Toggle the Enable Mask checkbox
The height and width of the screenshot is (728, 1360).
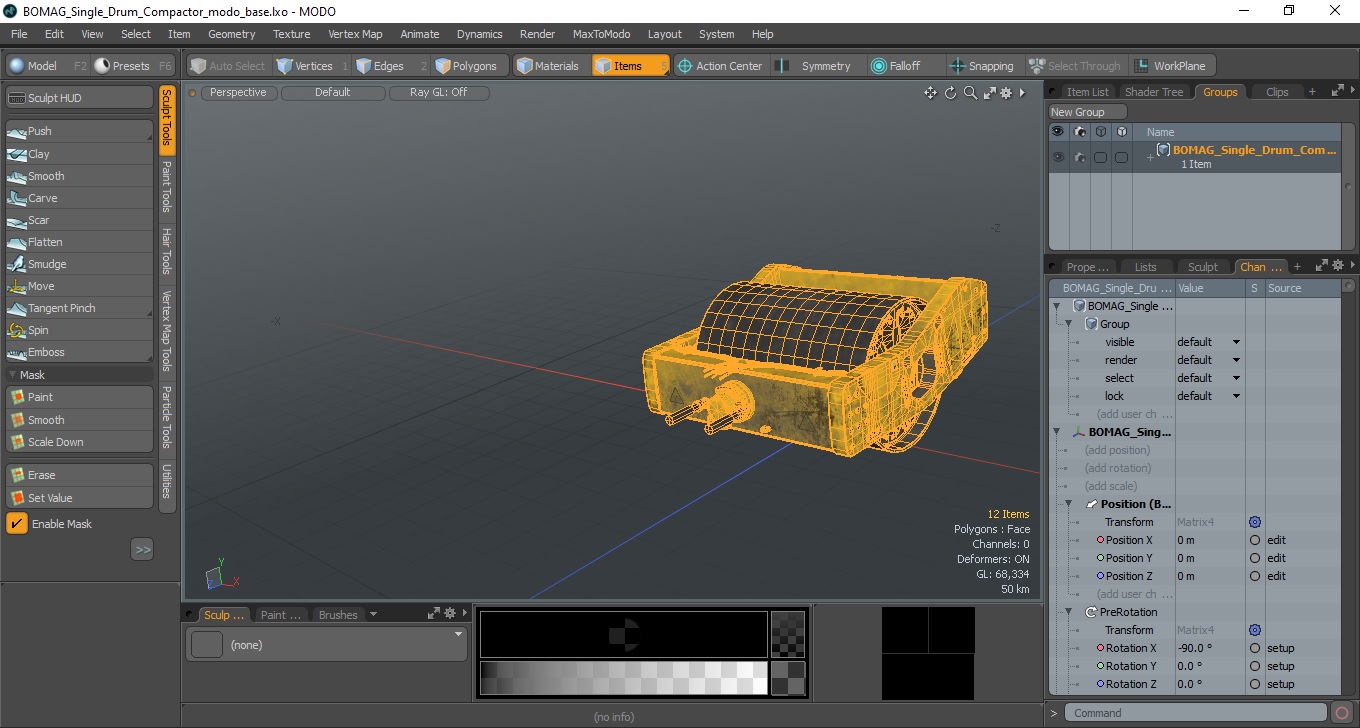tap(17, 523)
